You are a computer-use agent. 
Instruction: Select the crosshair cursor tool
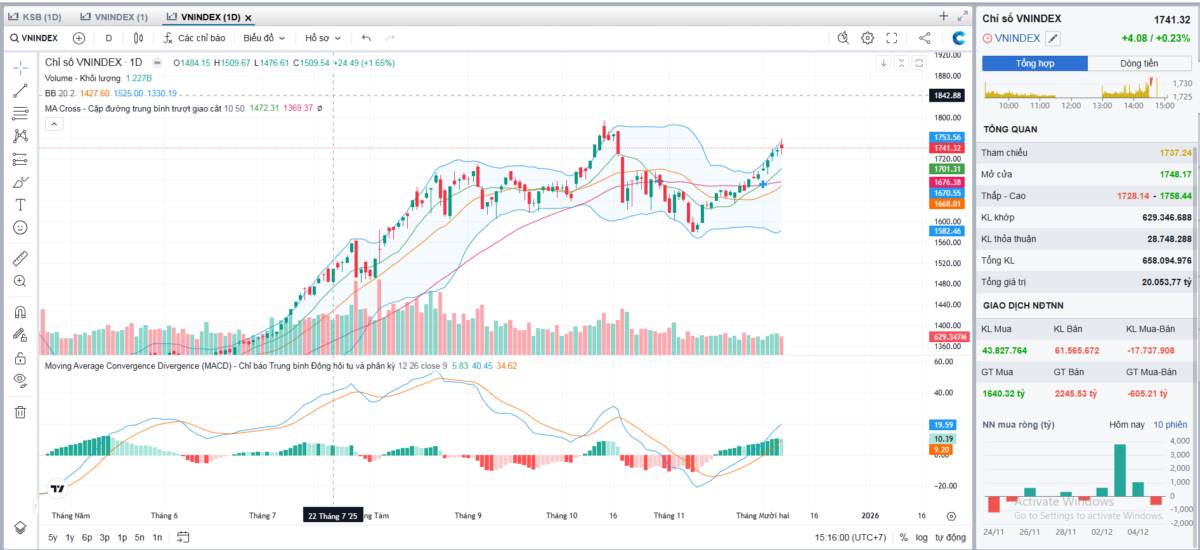click(20, 67)
